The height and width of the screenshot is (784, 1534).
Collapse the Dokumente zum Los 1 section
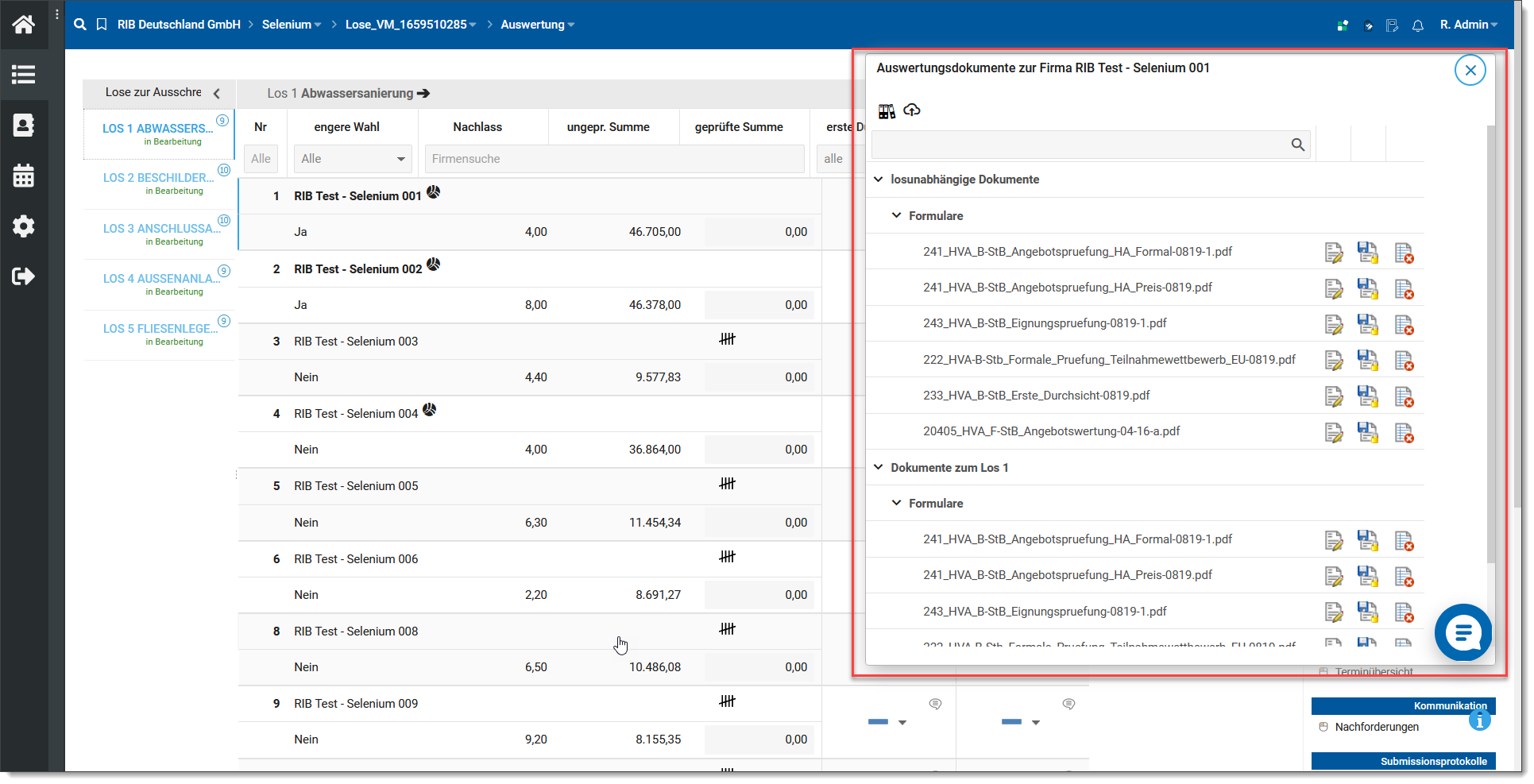click(x=879, y=467)
